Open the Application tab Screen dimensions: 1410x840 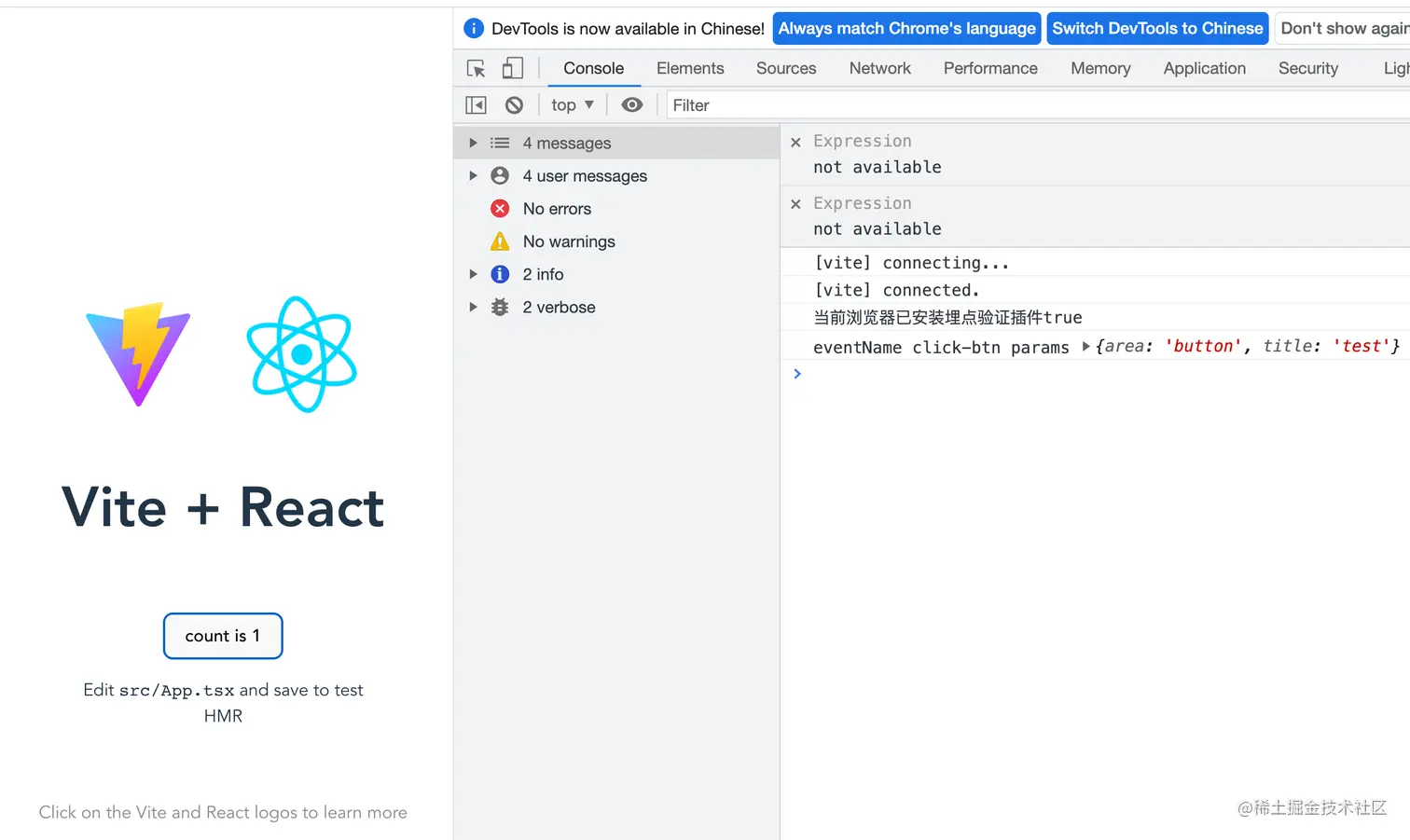click(1204, 68)
